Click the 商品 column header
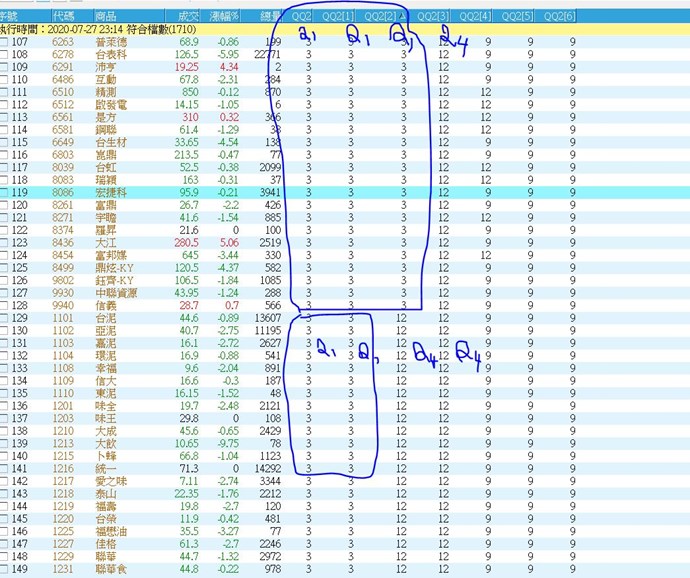Image resolution: width=690 pixels, height=578 pixels. [x=105, y=17]
